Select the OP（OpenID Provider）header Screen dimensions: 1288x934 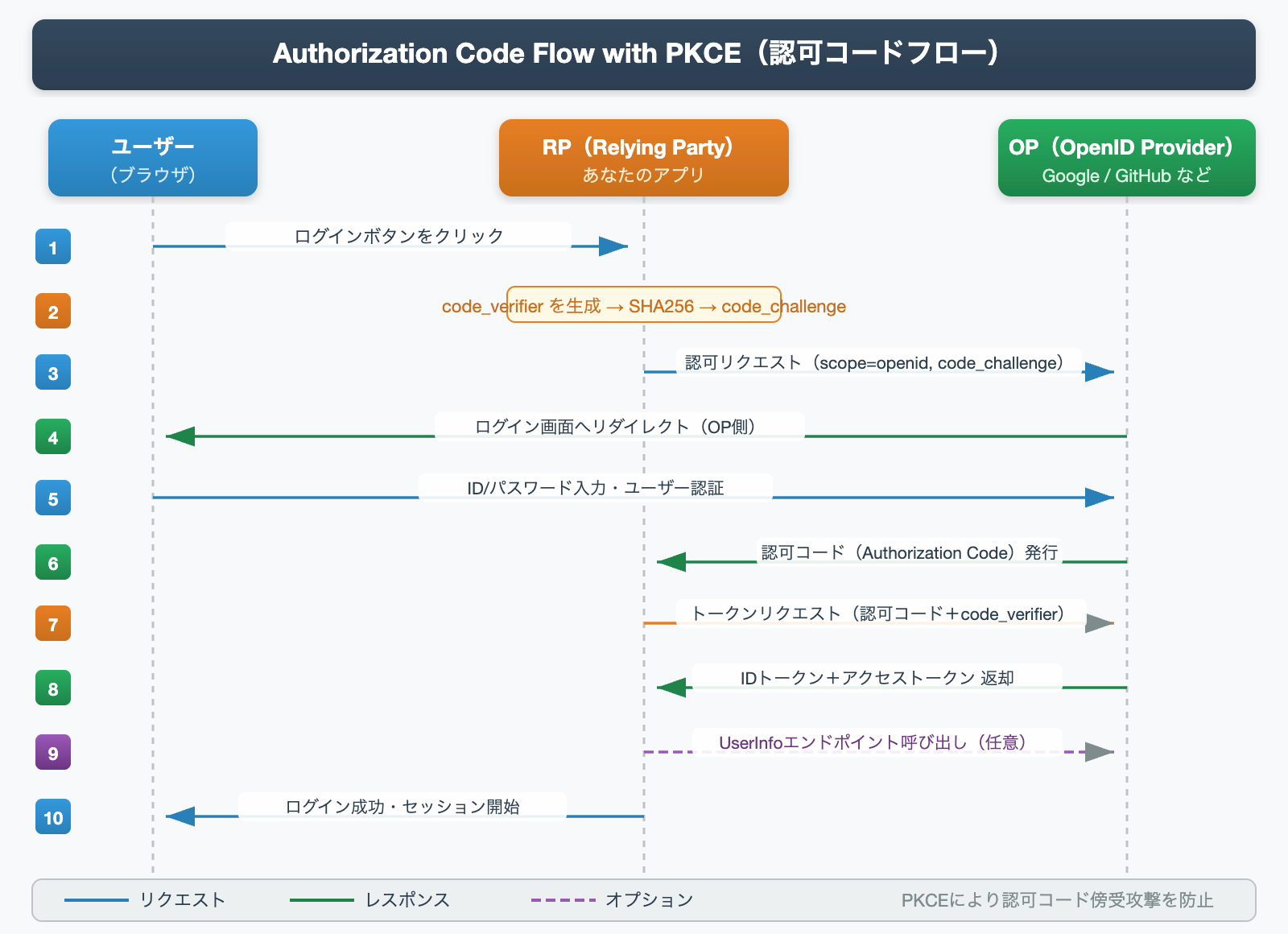pyautogui.click(x=1125, y=158)
